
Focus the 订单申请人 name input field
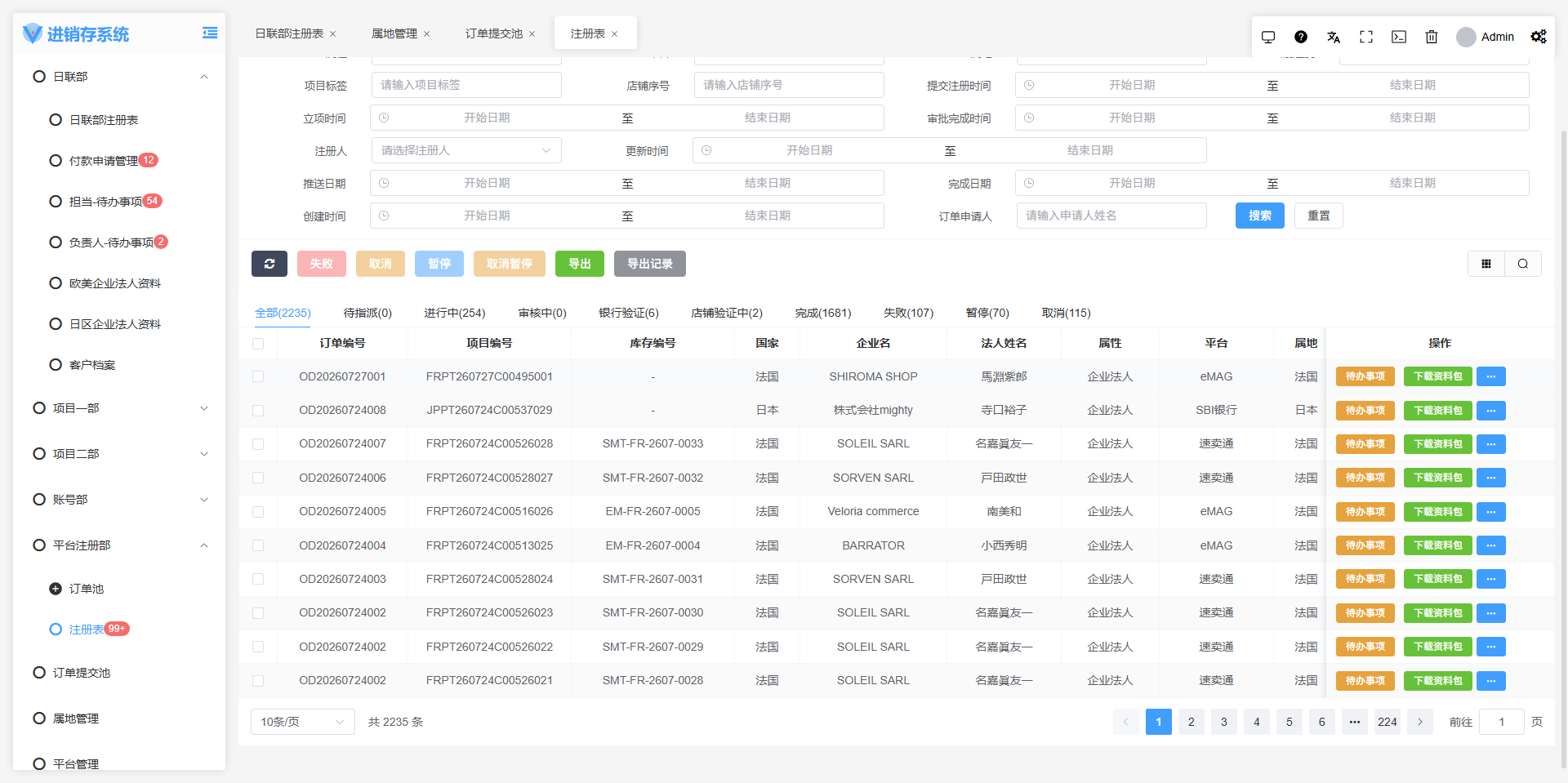(x=1111, y=216)
